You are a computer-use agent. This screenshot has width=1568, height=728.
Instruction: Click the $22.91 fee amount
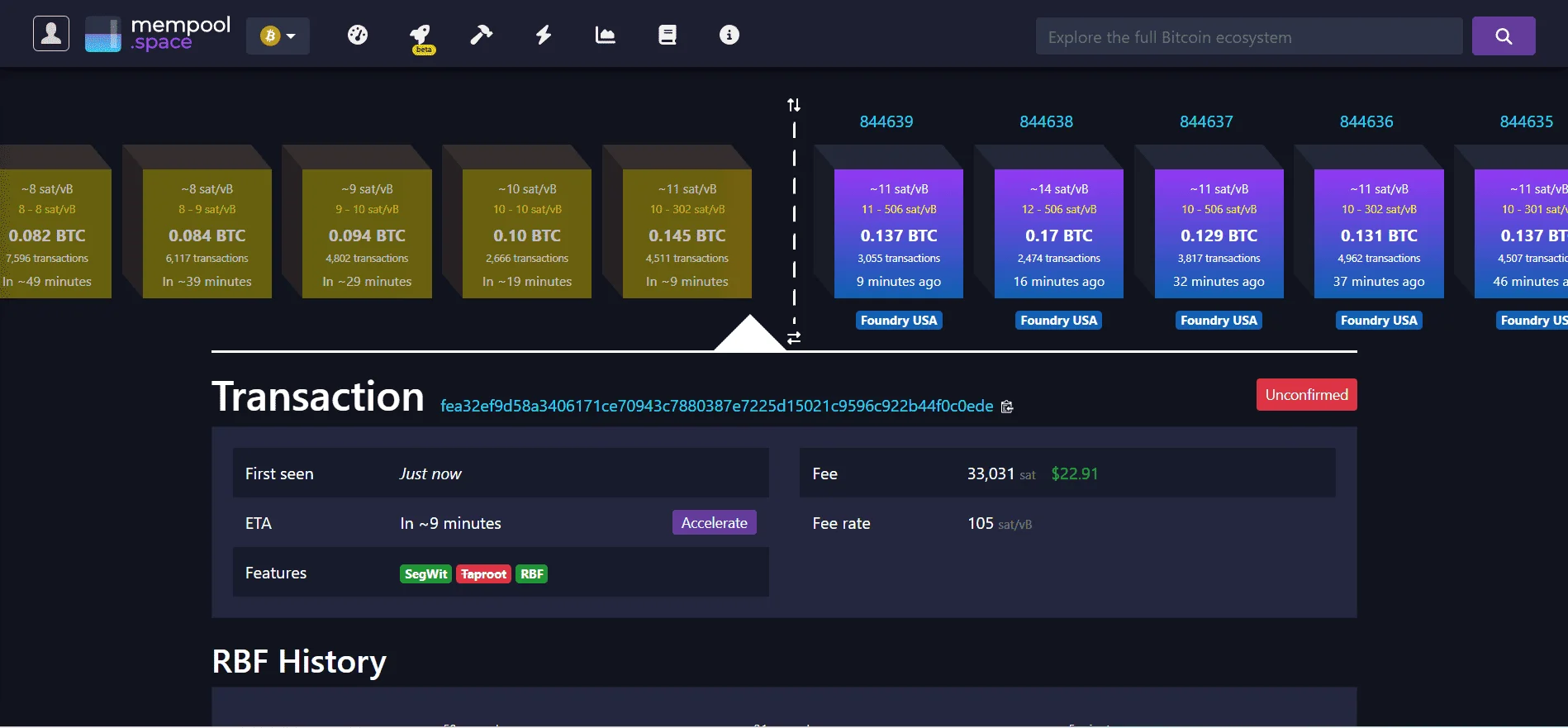click(1075, 473)
